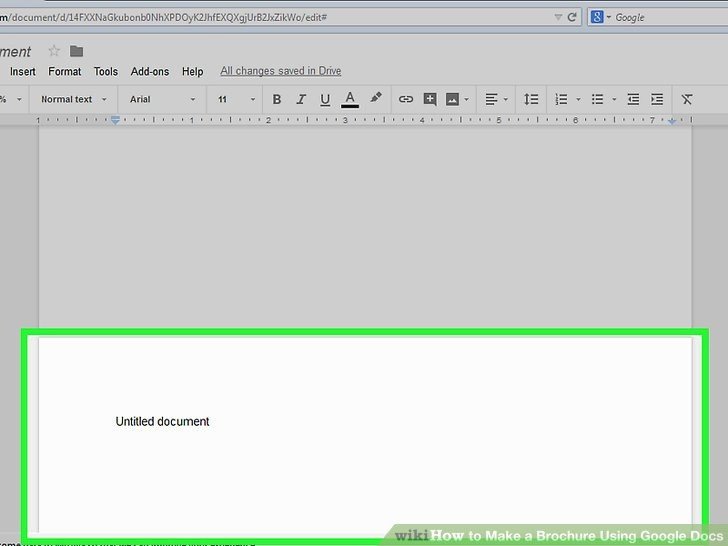Viewport: 728px width, 546px height.
Task: Insert a link with the chain icon
Action: pos(406,99)
